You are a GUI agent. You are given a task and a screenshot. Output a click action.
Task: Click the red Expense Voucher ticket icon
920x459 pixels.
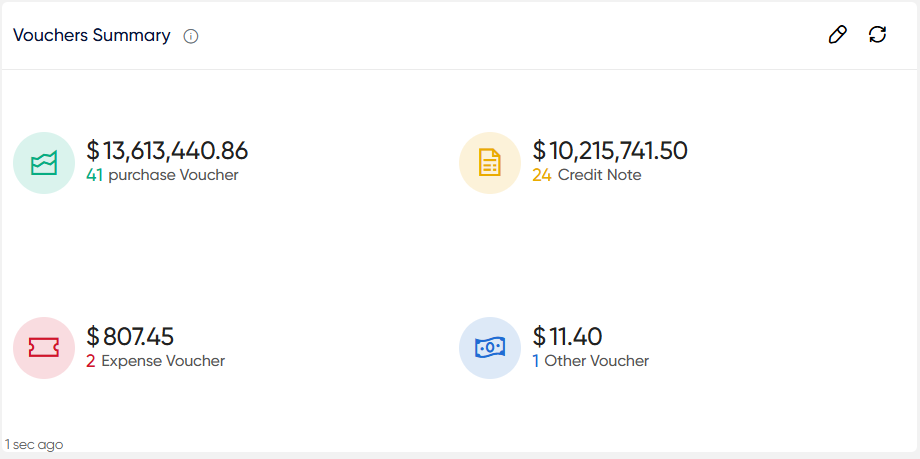tap(44, 348)
